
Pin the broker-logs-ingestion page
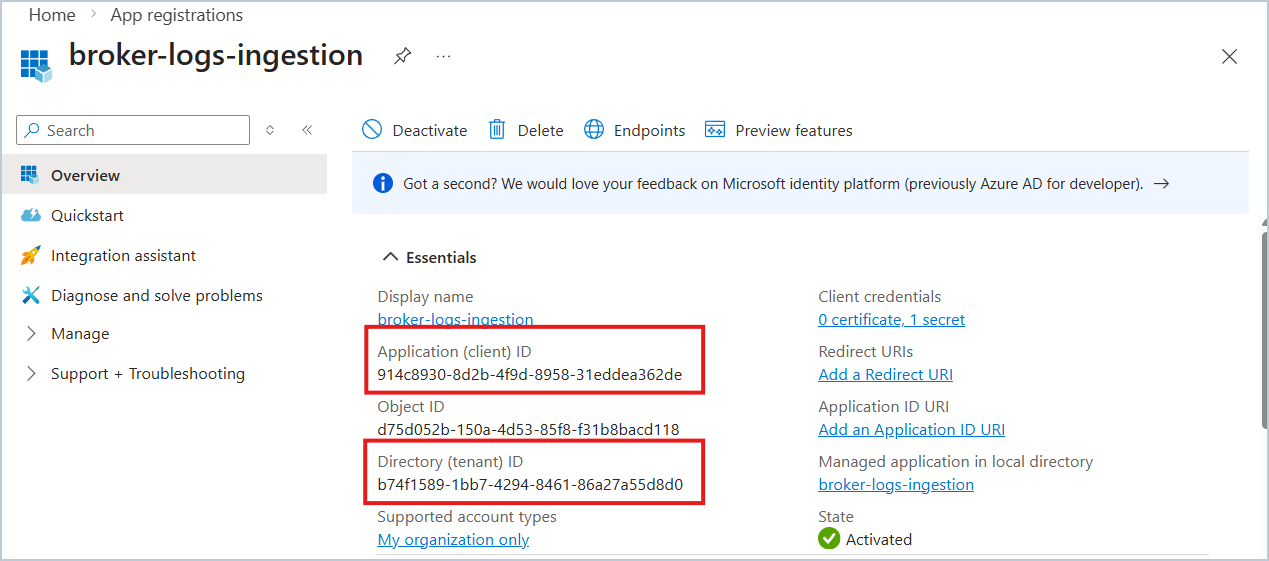(x=402, y=56)
